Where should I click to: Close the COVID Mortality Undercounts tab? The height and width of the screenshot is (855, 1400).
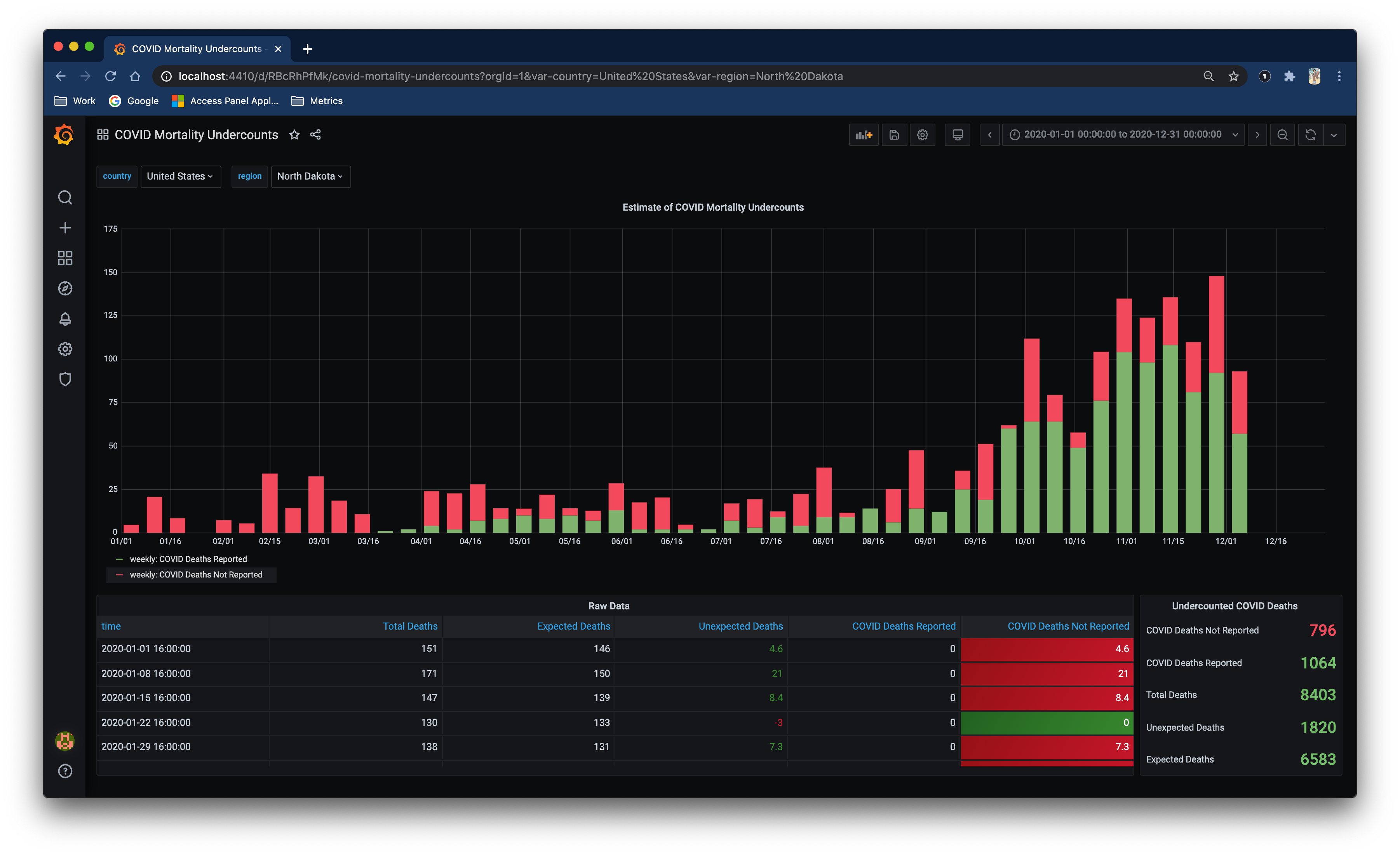point(278,49)
